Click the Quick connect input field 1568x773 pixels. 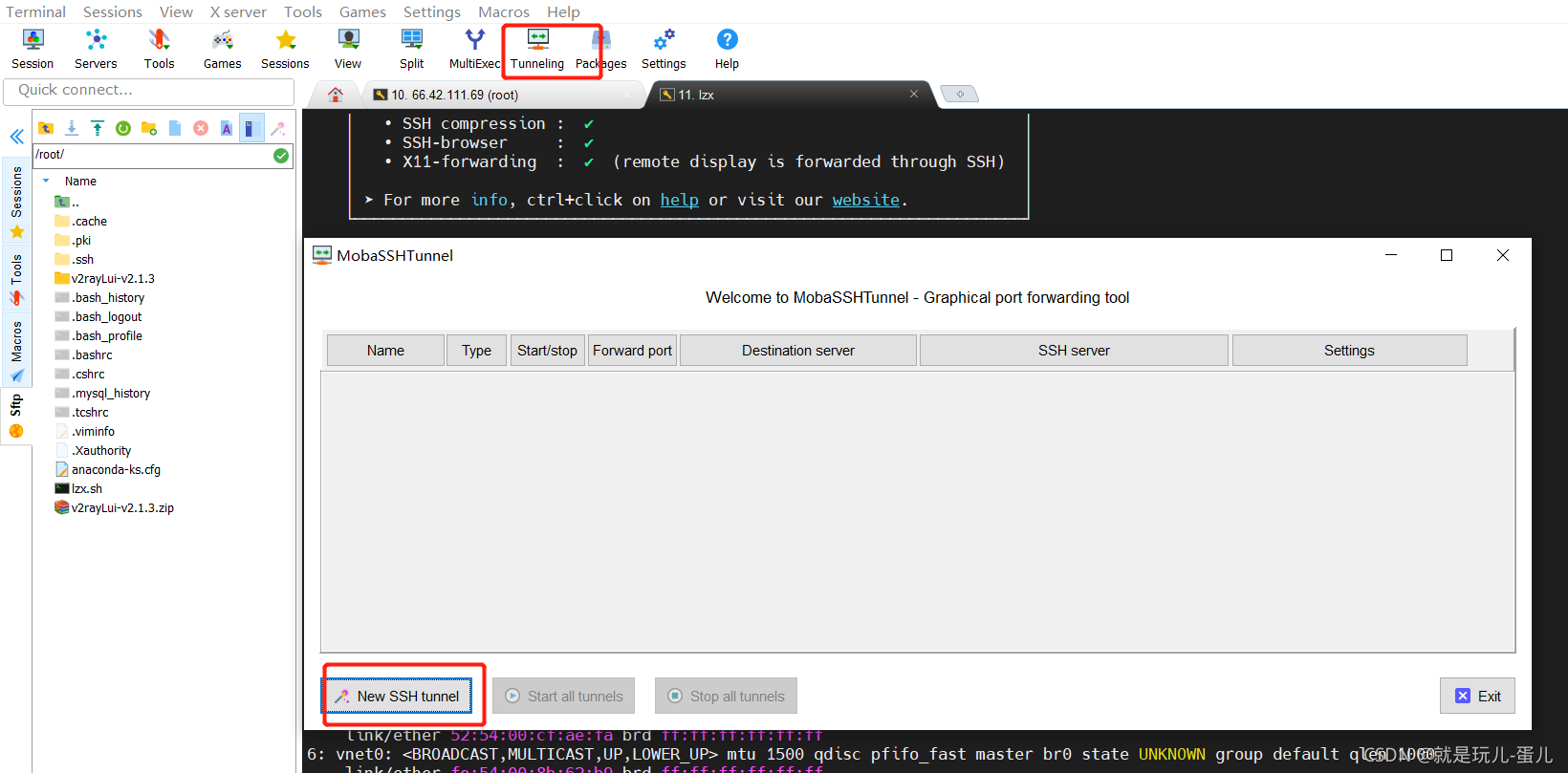coord(149,91)
